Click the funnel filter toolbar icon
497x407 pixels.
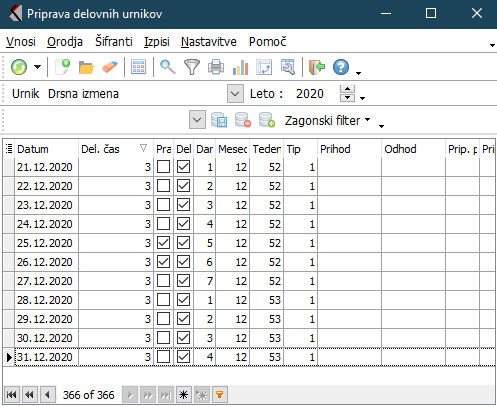(x=192, y=67)
